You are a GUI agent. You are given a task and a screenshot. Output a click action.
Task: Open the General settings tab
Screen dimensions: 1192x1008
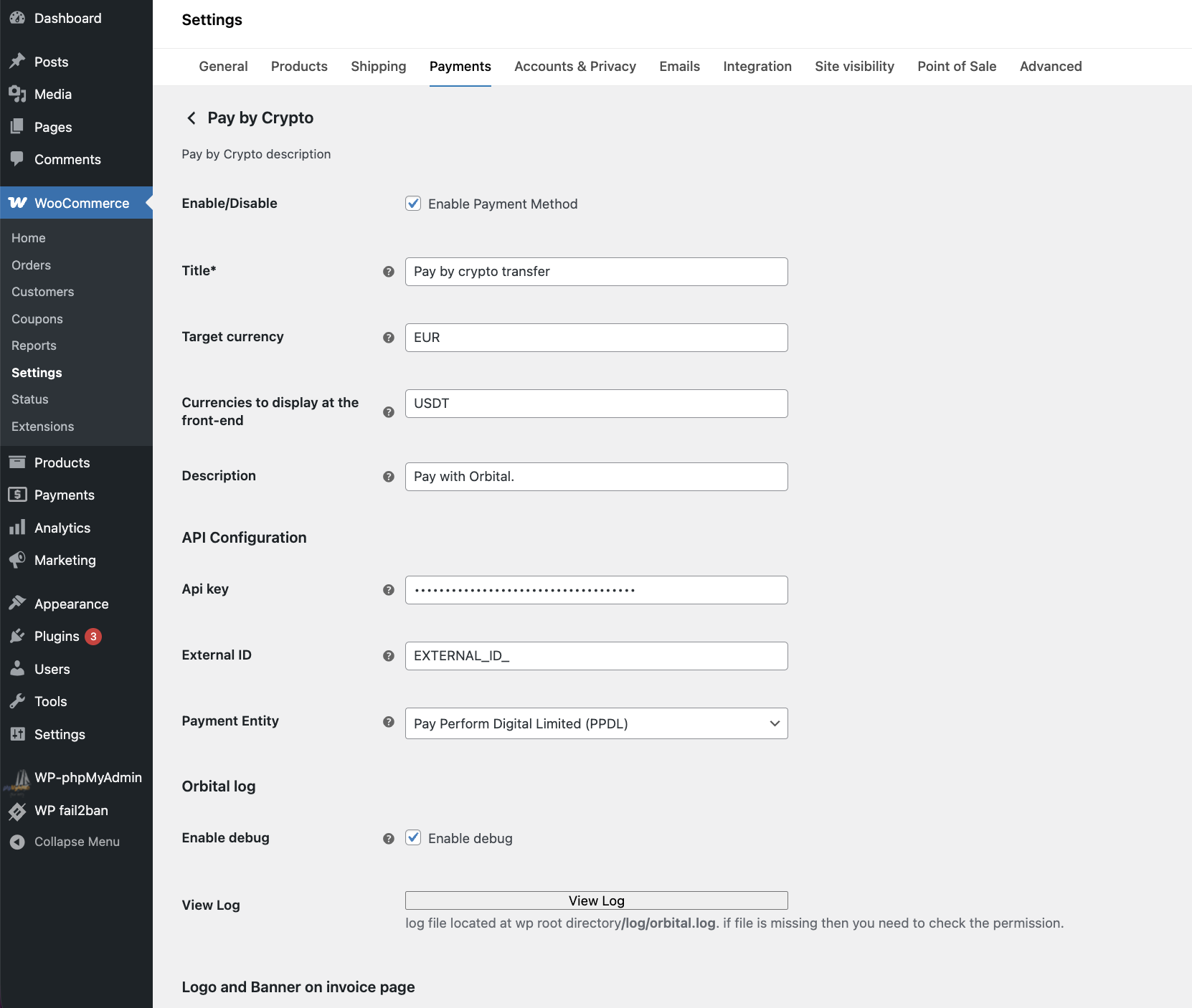[223, 67]
